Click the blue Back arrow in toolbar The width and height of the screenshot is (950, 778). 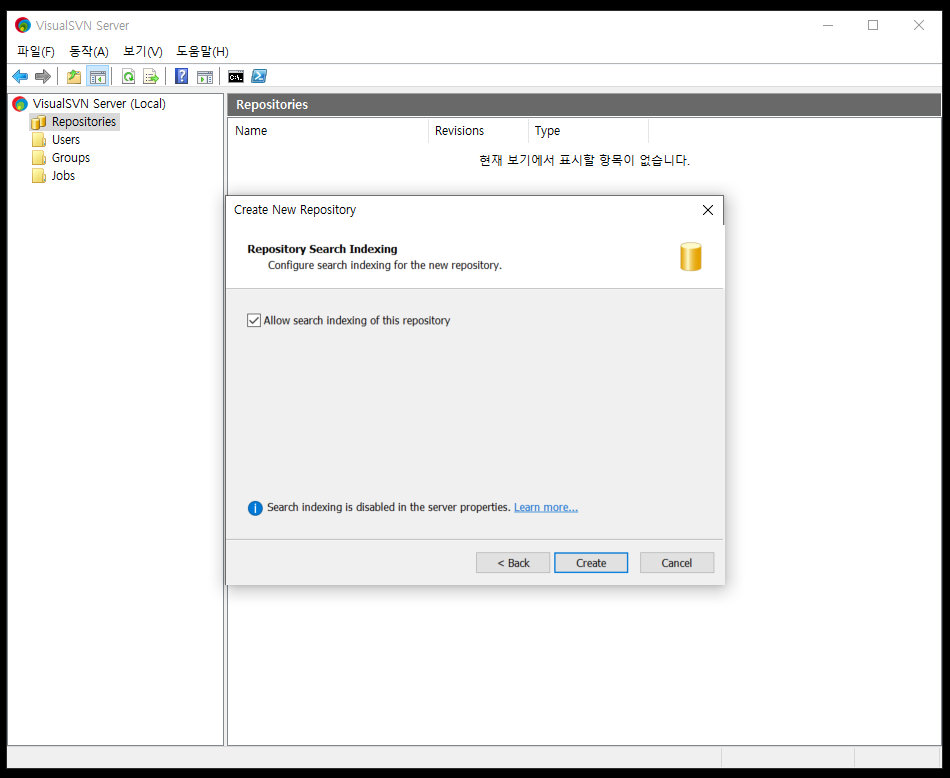(x=20, y=76)
